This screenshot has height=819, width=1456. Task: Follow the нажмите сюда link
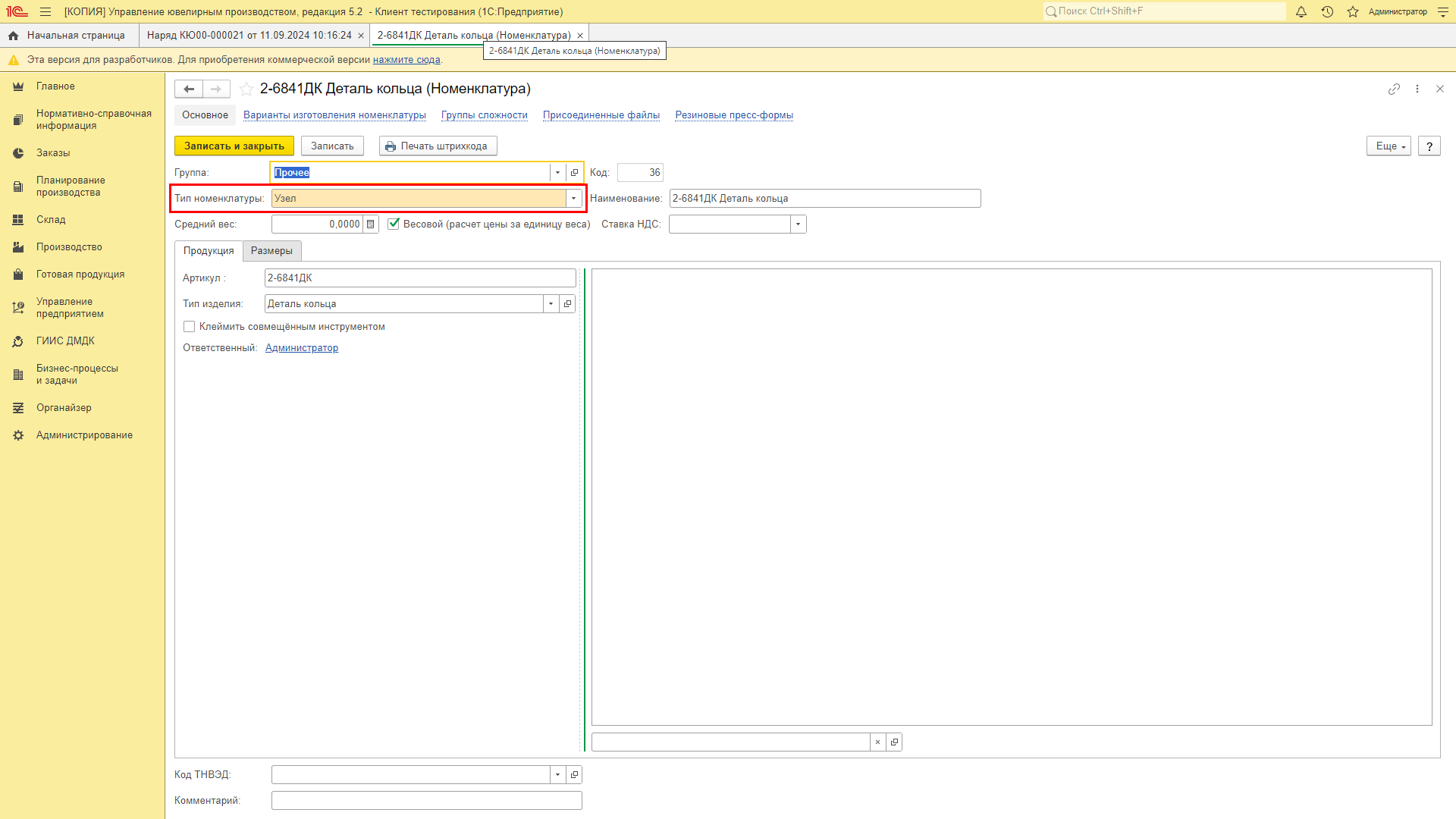click(406, 60)
